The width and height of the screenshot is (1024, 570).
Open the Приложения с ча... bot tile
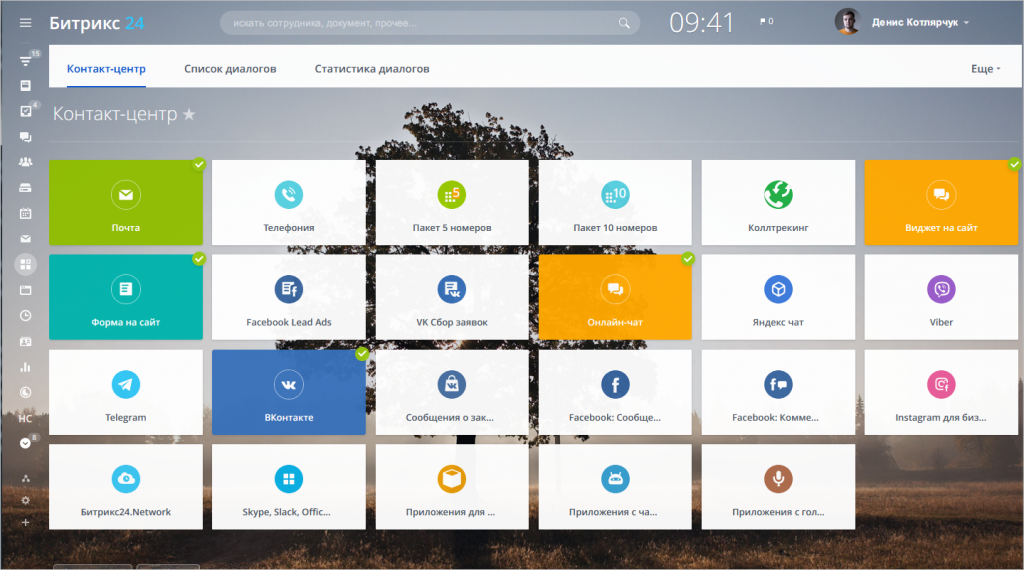(x=615, y=487)
